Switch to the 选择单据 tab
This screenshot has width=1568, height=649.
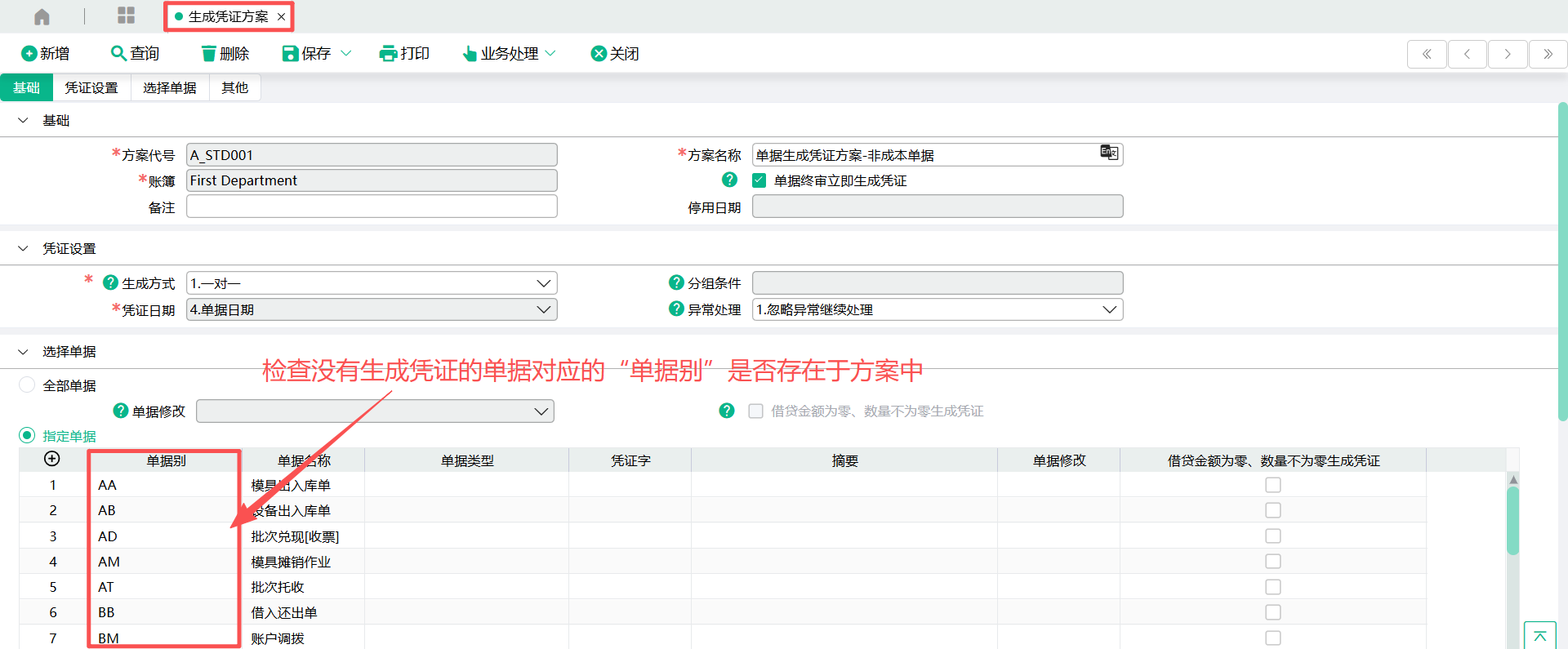170,88
